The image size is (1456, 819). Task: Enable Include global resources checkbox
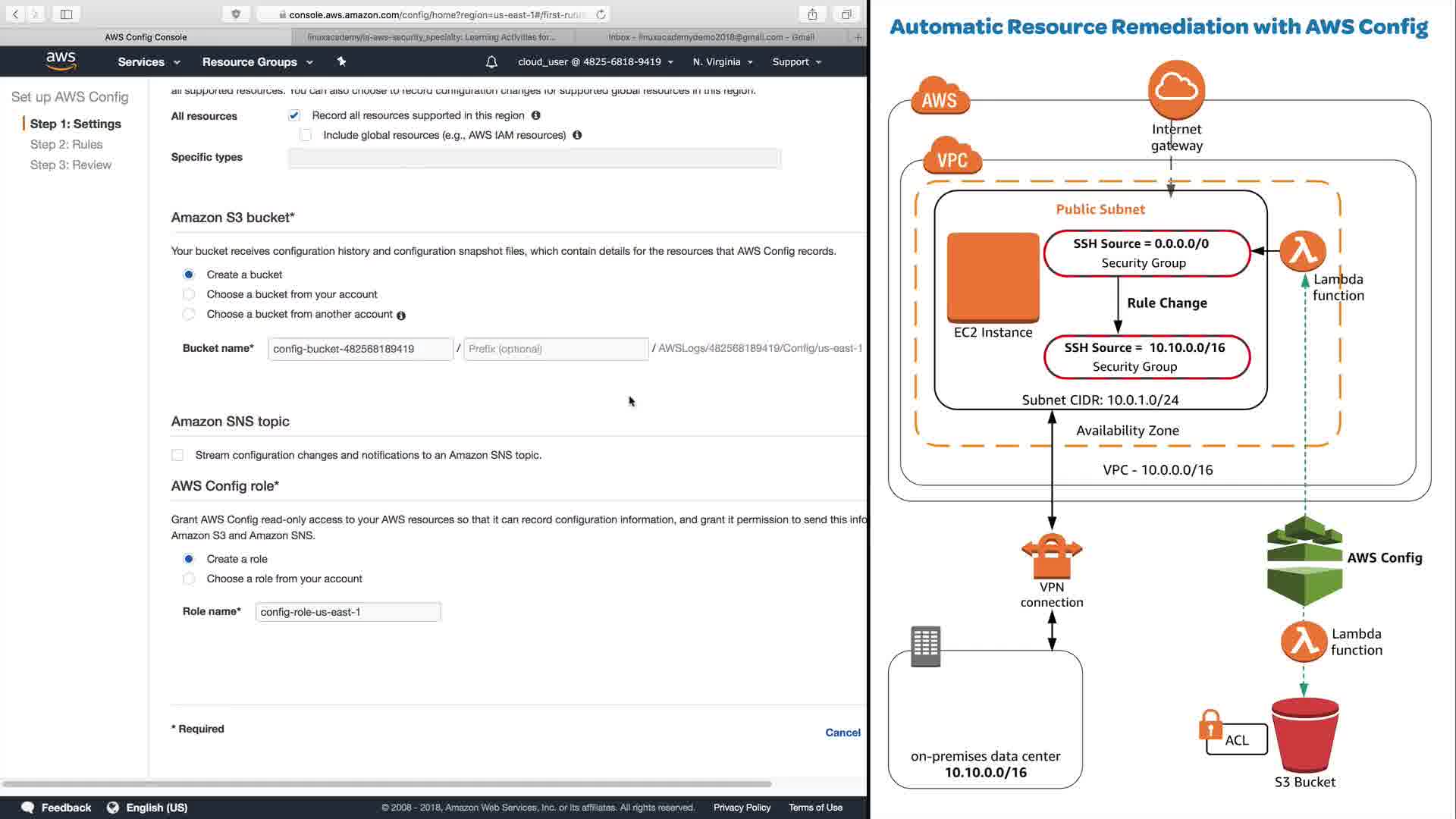[x=306, y=135]
